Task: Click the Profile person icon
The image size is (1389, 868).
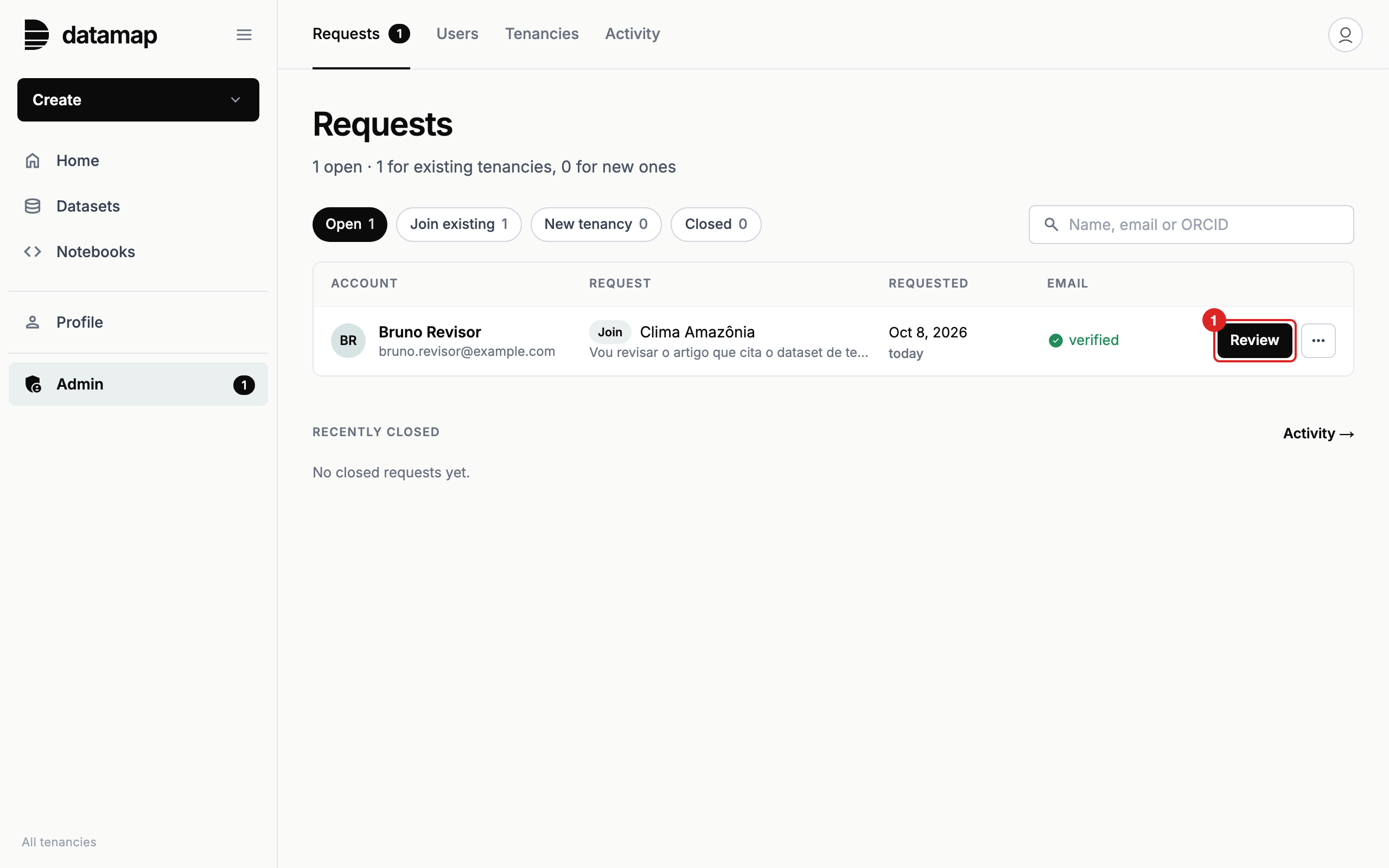Action: (33, 322)
